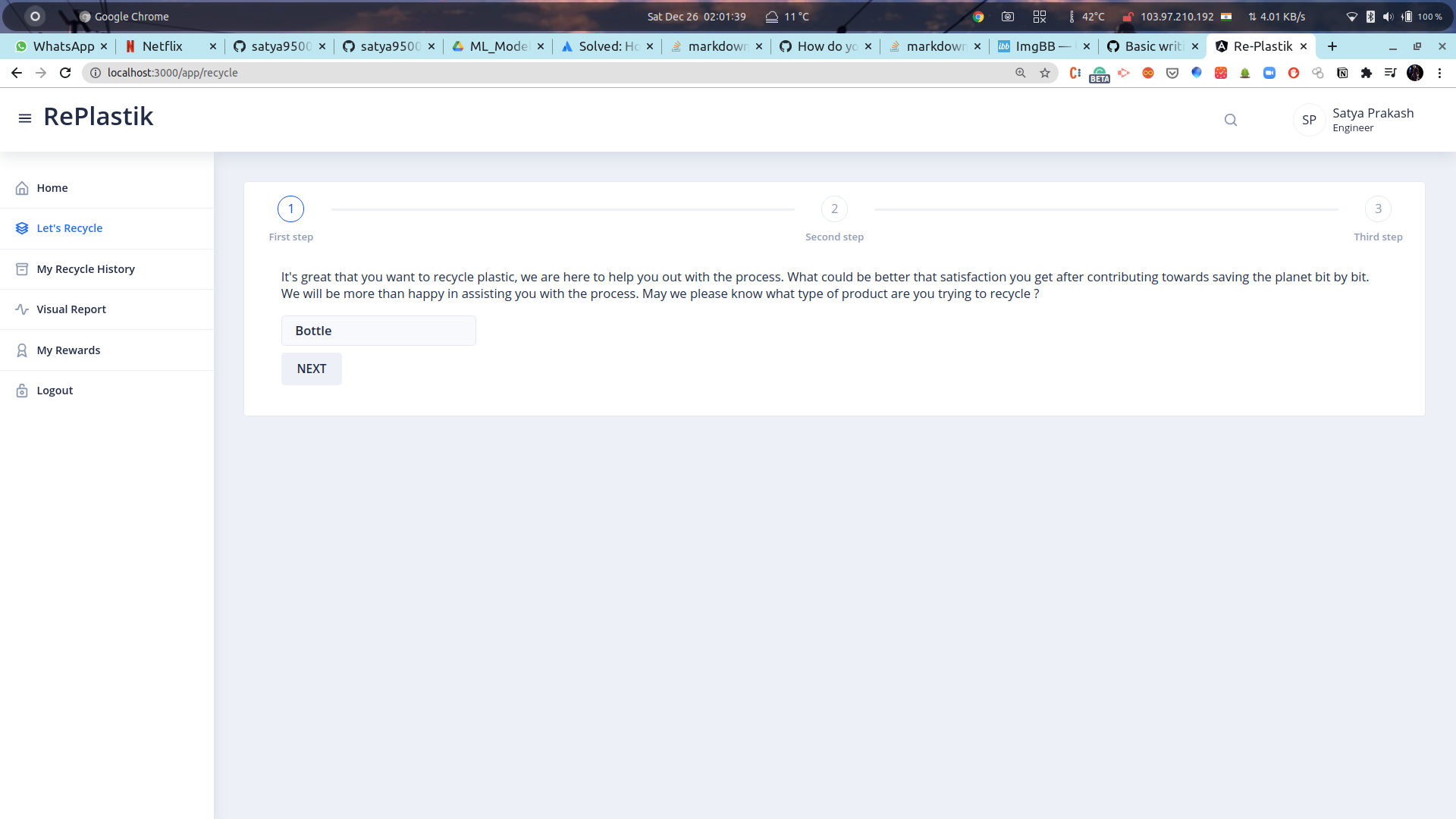Image resolution: width=1456 pixels, height=819 pixels.
Task: Click the search magnifier icon in header
Action: point(1231,120)
